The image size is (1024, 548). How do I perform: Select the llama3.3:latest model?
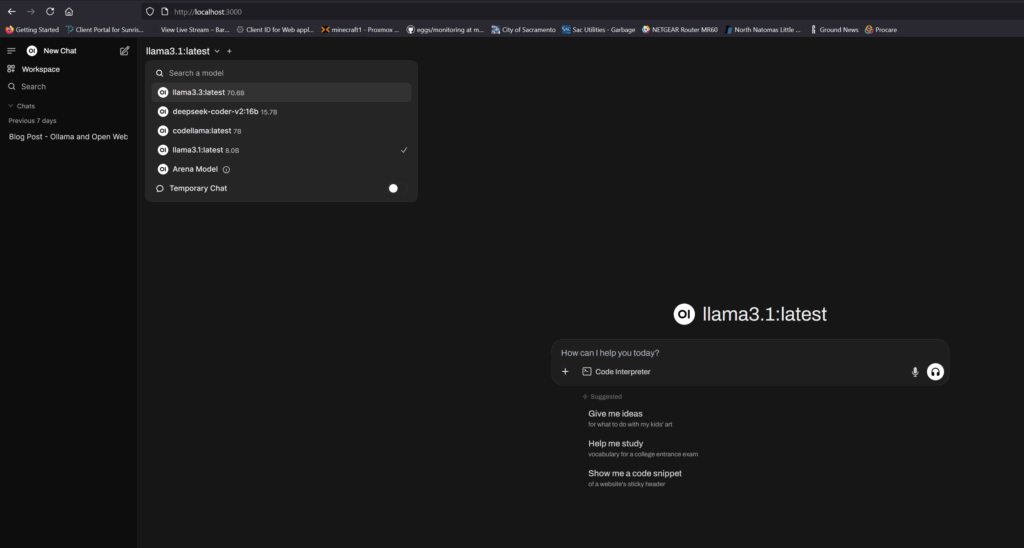[x=281, y=92]
